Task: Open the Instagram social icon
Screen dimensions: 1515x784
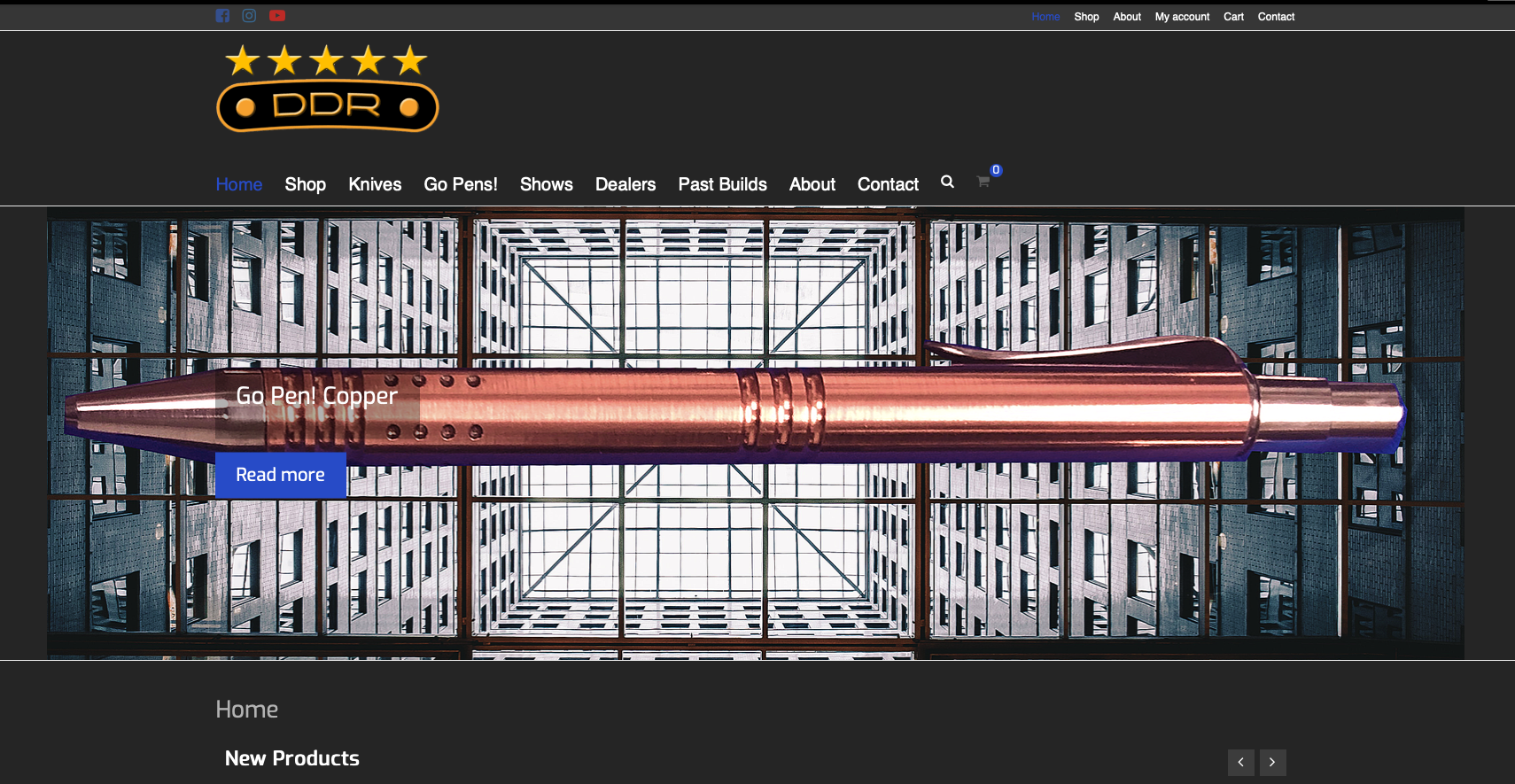Action: [249, 16]
